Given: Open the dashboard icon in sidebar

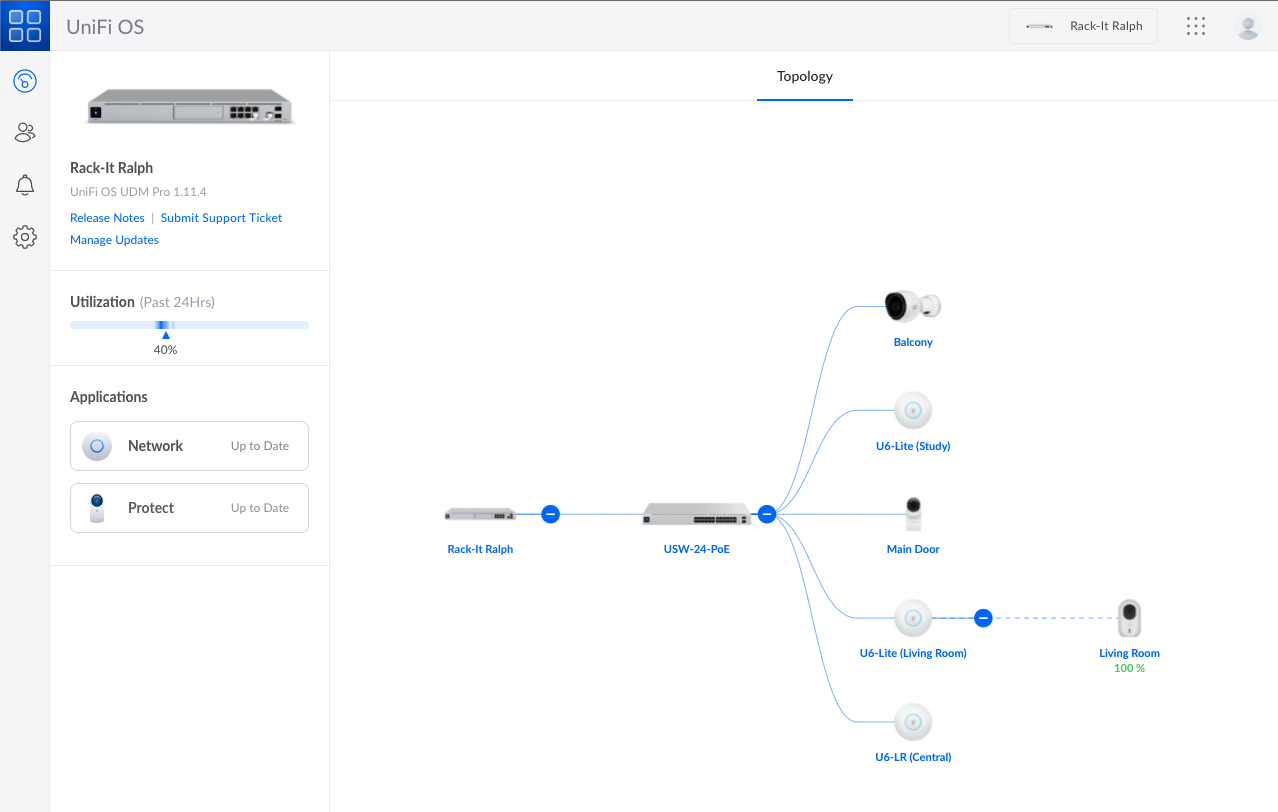Looking at the screenshot, I should point(25,81).
